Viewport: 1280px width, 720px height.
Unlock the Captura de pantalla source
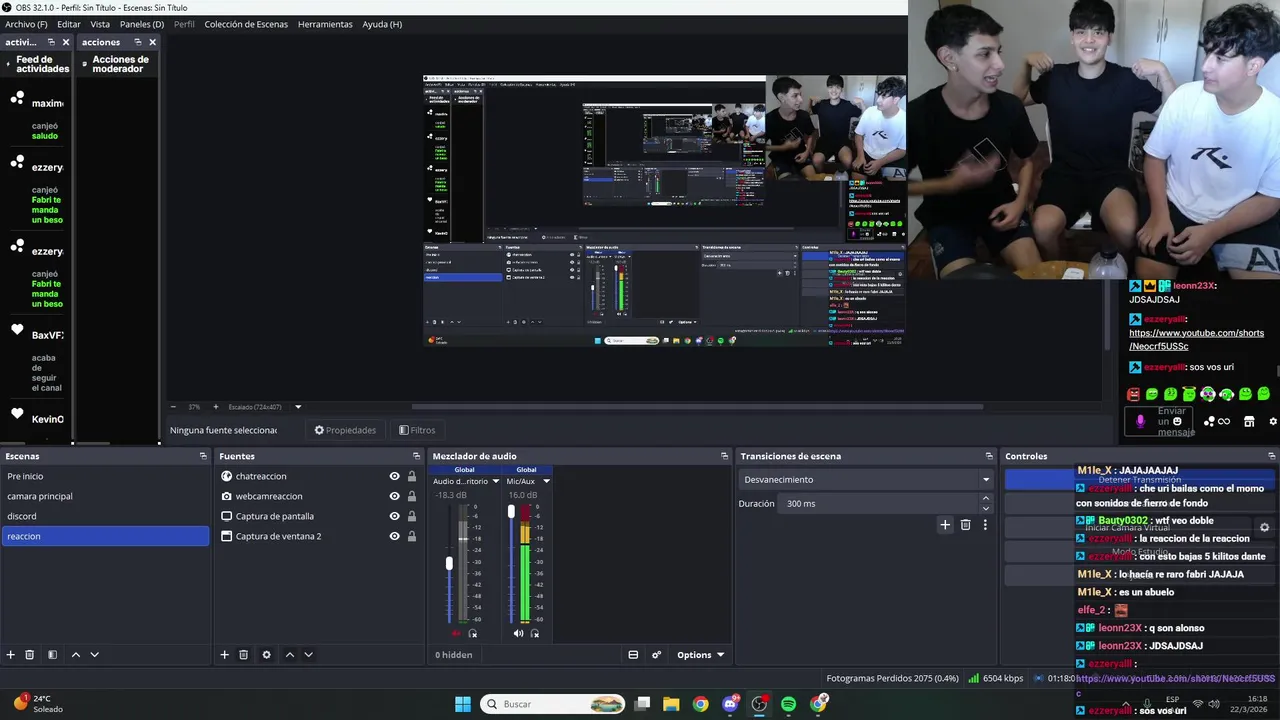pos(412,516)
